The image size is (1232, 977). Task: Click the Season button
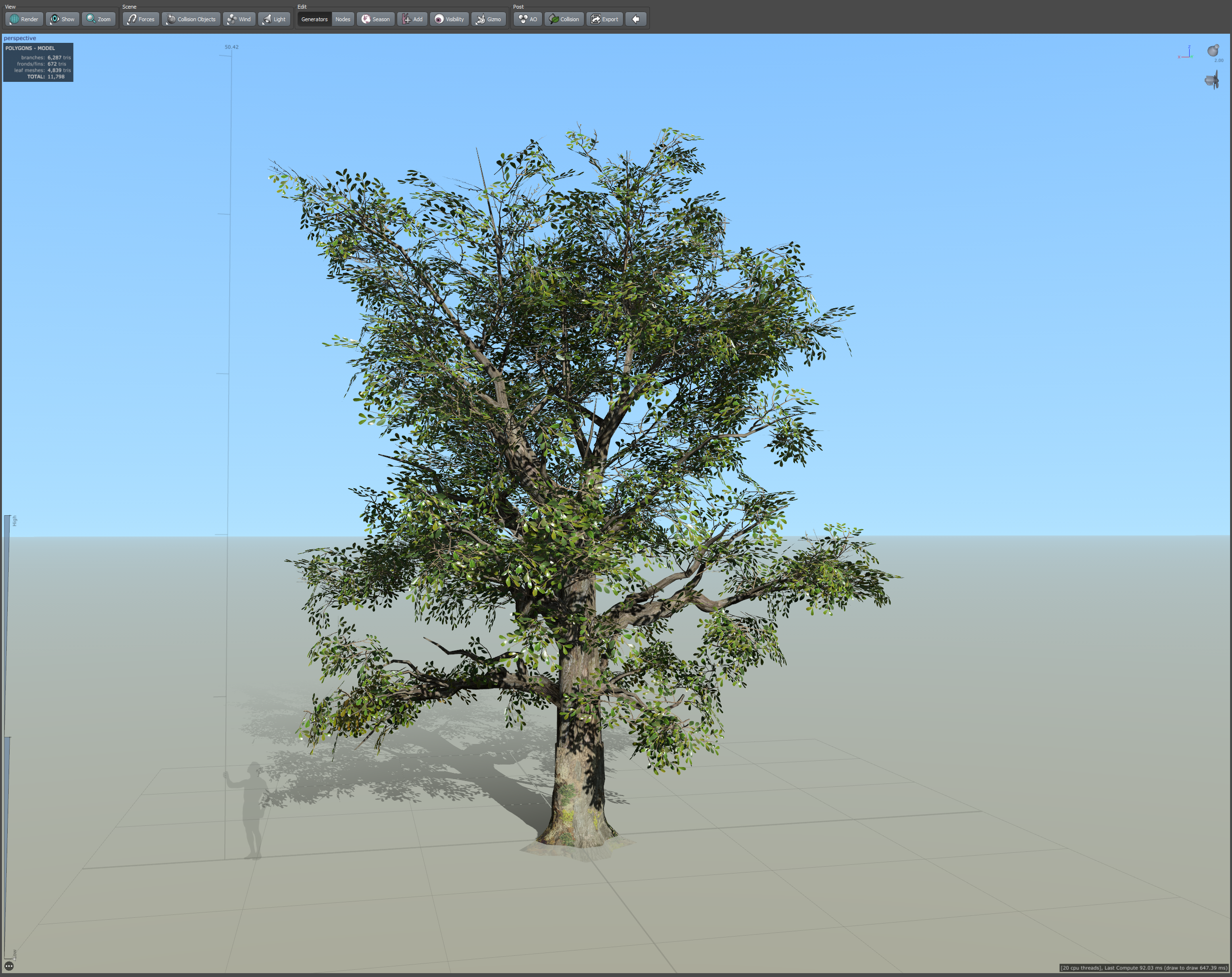pos(376,19)
